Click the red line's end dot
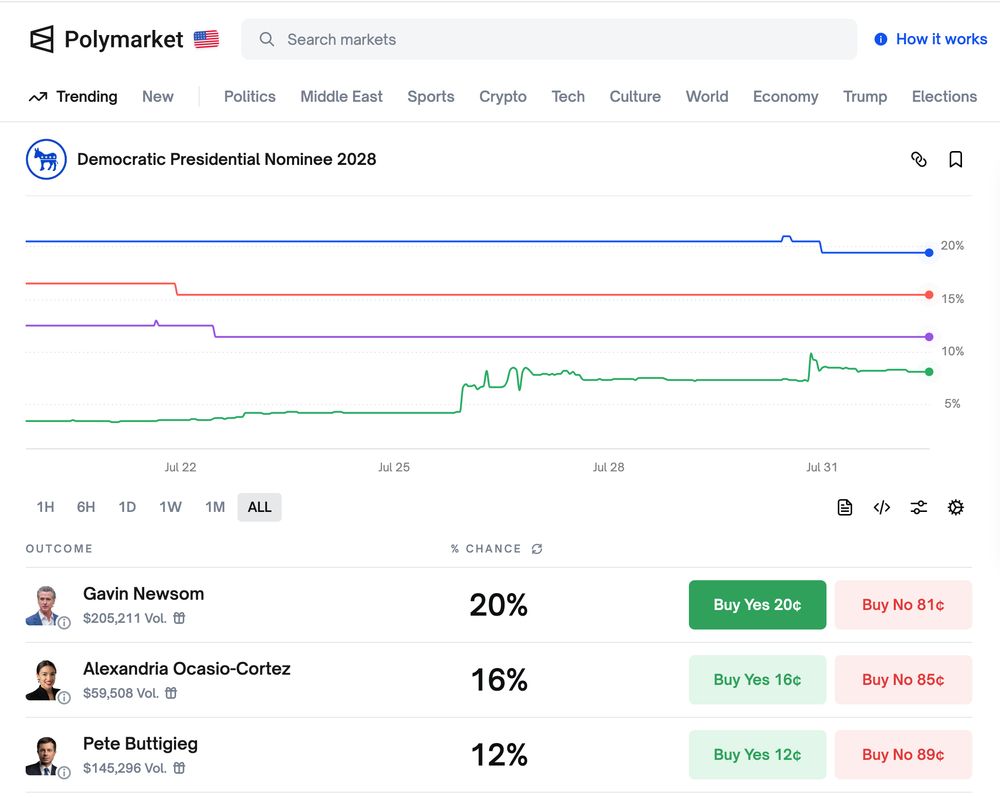 929,295
